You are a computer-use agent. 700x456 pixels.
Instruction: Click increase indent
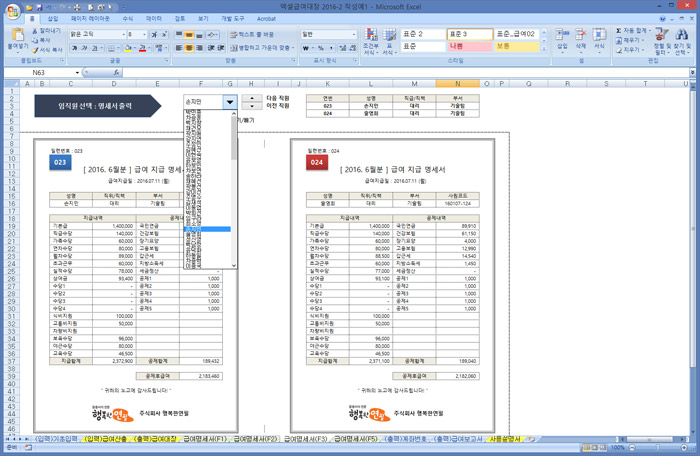click(x=221, y=48)
